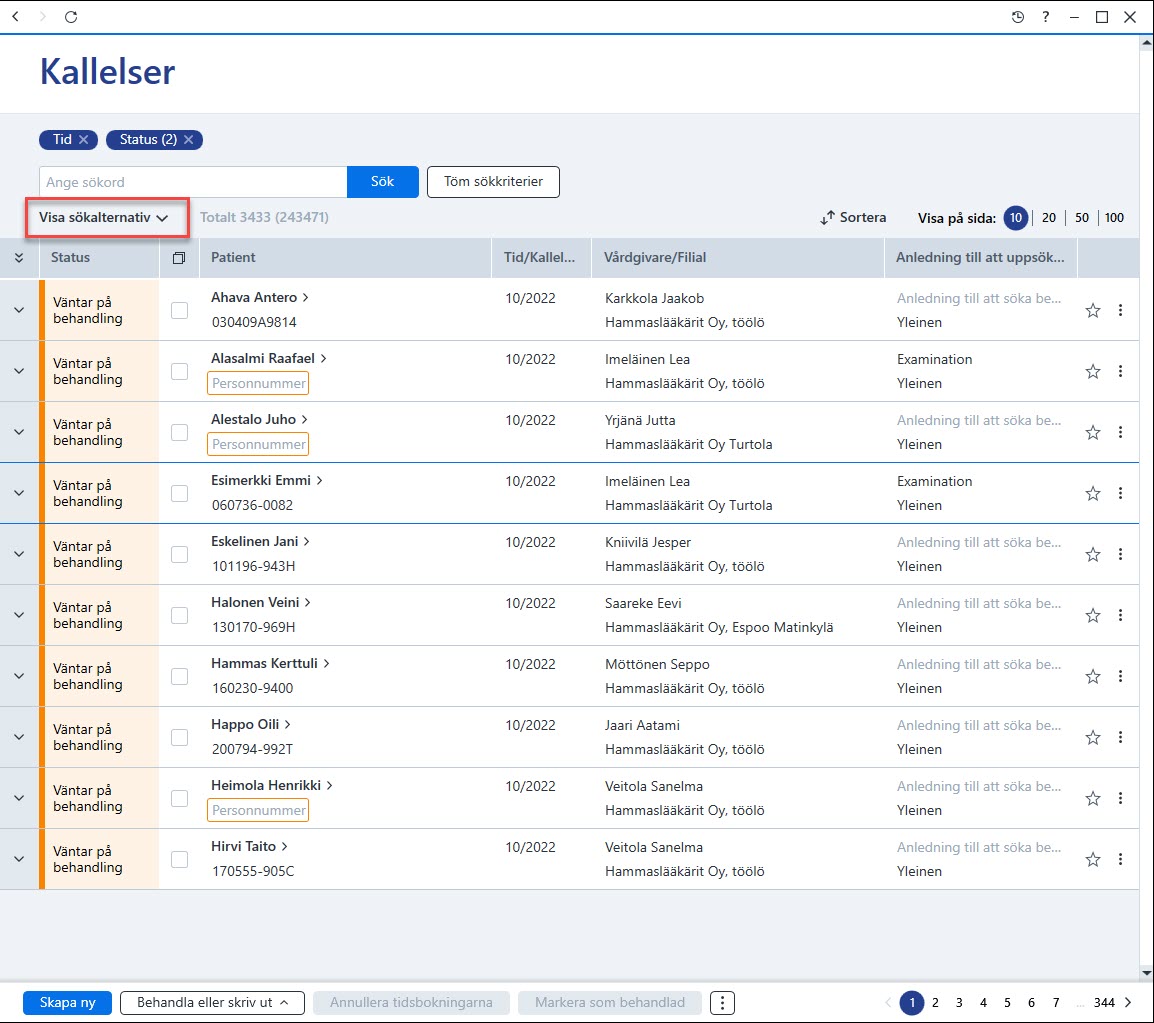Viewport: 1154px width, 1023px height.
Task: Click Töm sökkriterier button
Action: click(493, 182)
